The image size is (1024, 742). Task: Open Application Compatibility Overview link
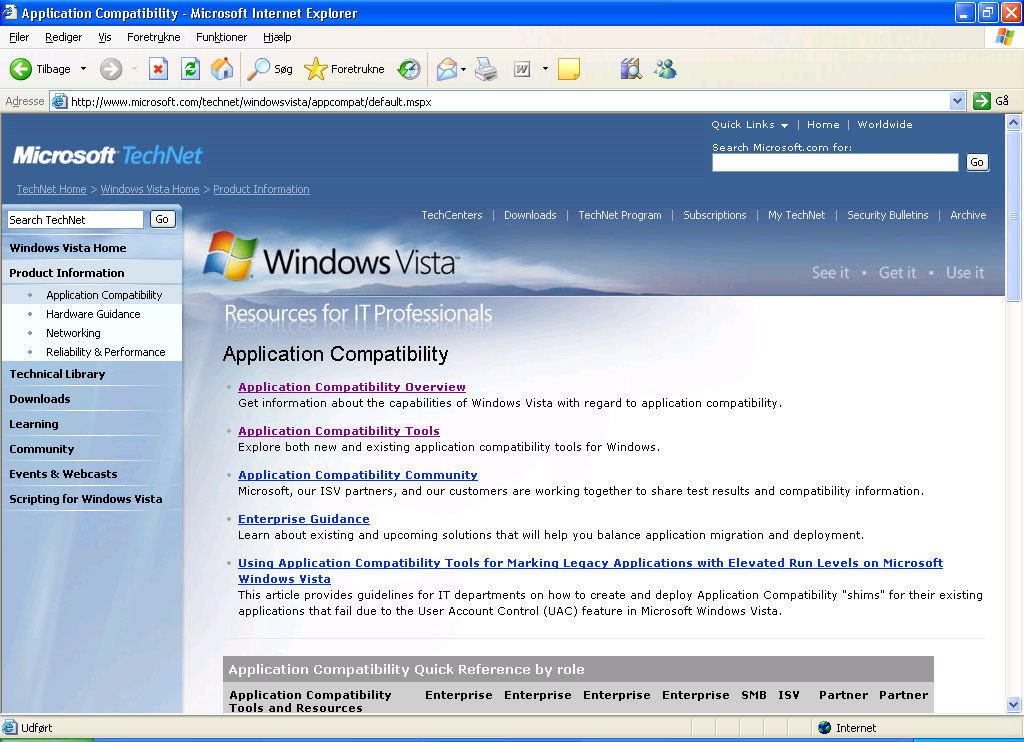pos(351,387)
